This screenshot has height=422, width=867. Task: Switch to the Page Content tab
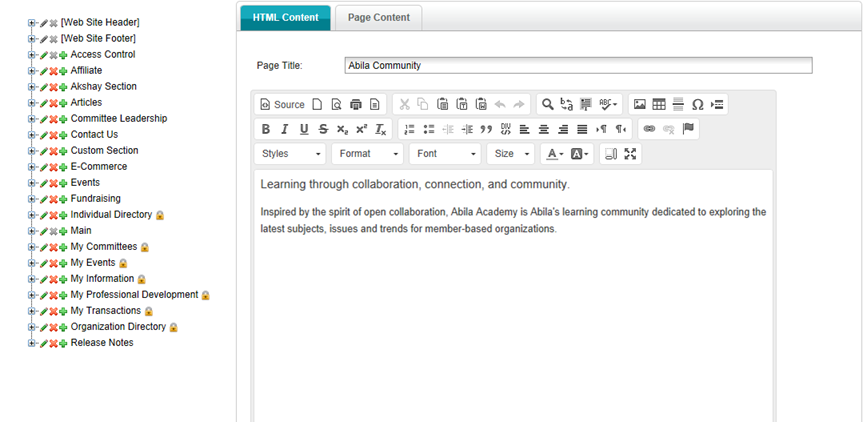(x=379, y=18)
